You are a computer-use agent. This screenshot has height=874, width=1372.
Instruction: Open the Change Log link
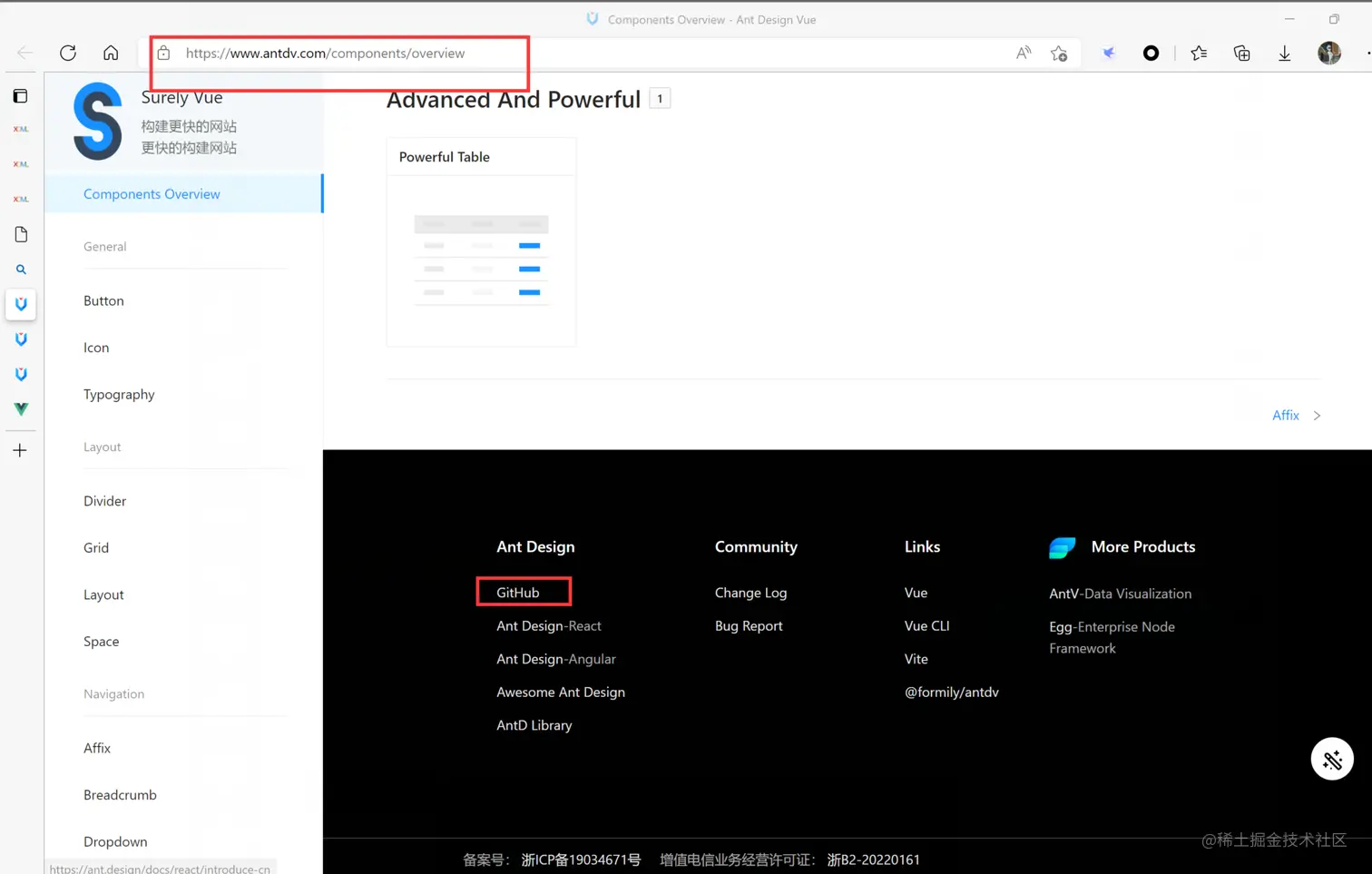pyautogui.click(x=750, y=593)
